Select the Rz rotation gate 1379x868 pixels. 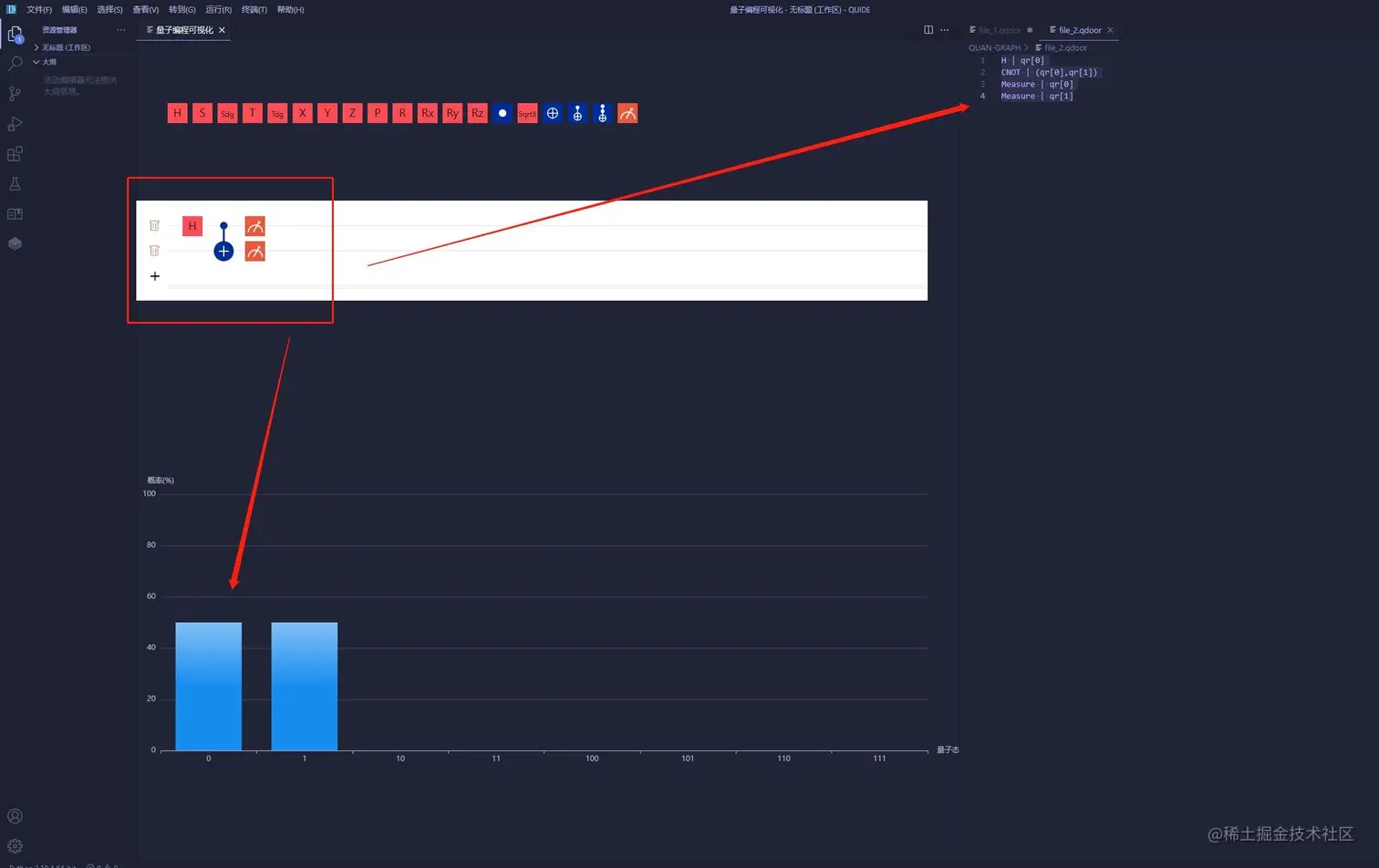[477, 113]
